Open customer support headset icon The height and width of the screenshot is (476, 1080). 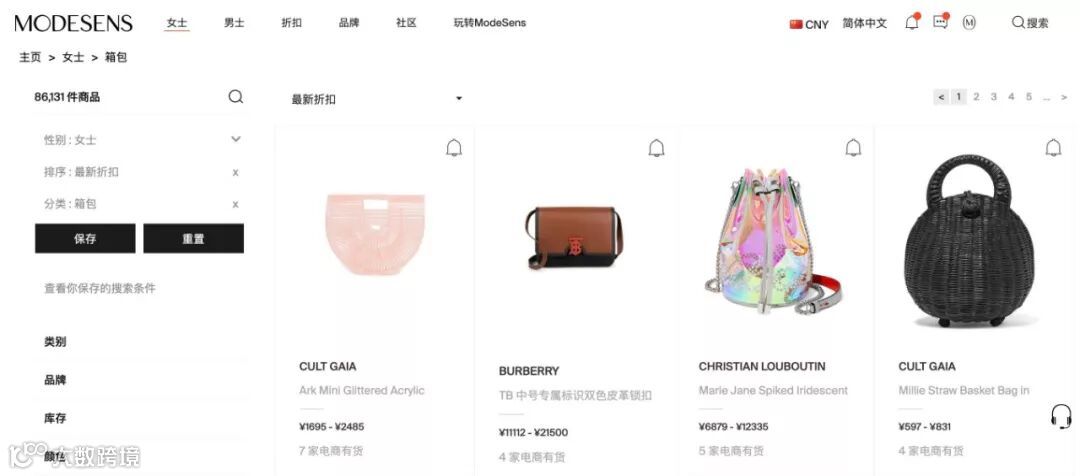click(x=1061, y=416)
